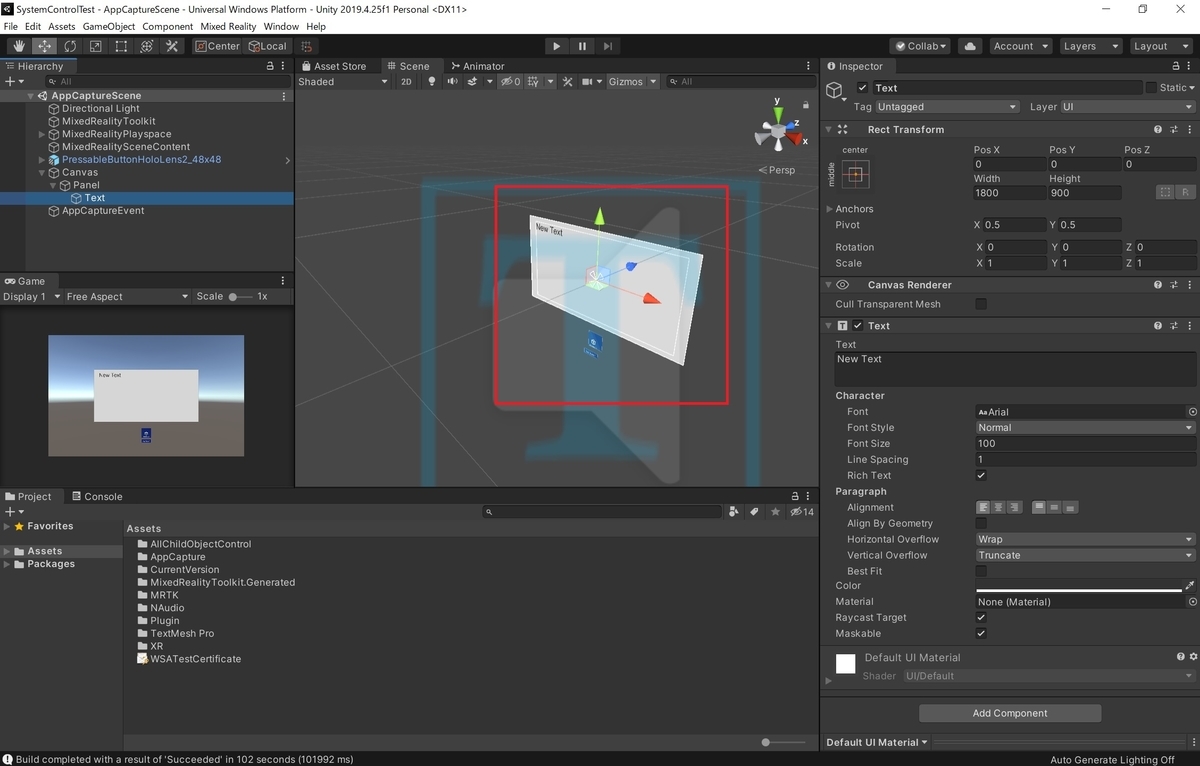Screen dimensions: 1200x766
Task: Lock the Inspector panel
Action: [x=1177, y=66]
